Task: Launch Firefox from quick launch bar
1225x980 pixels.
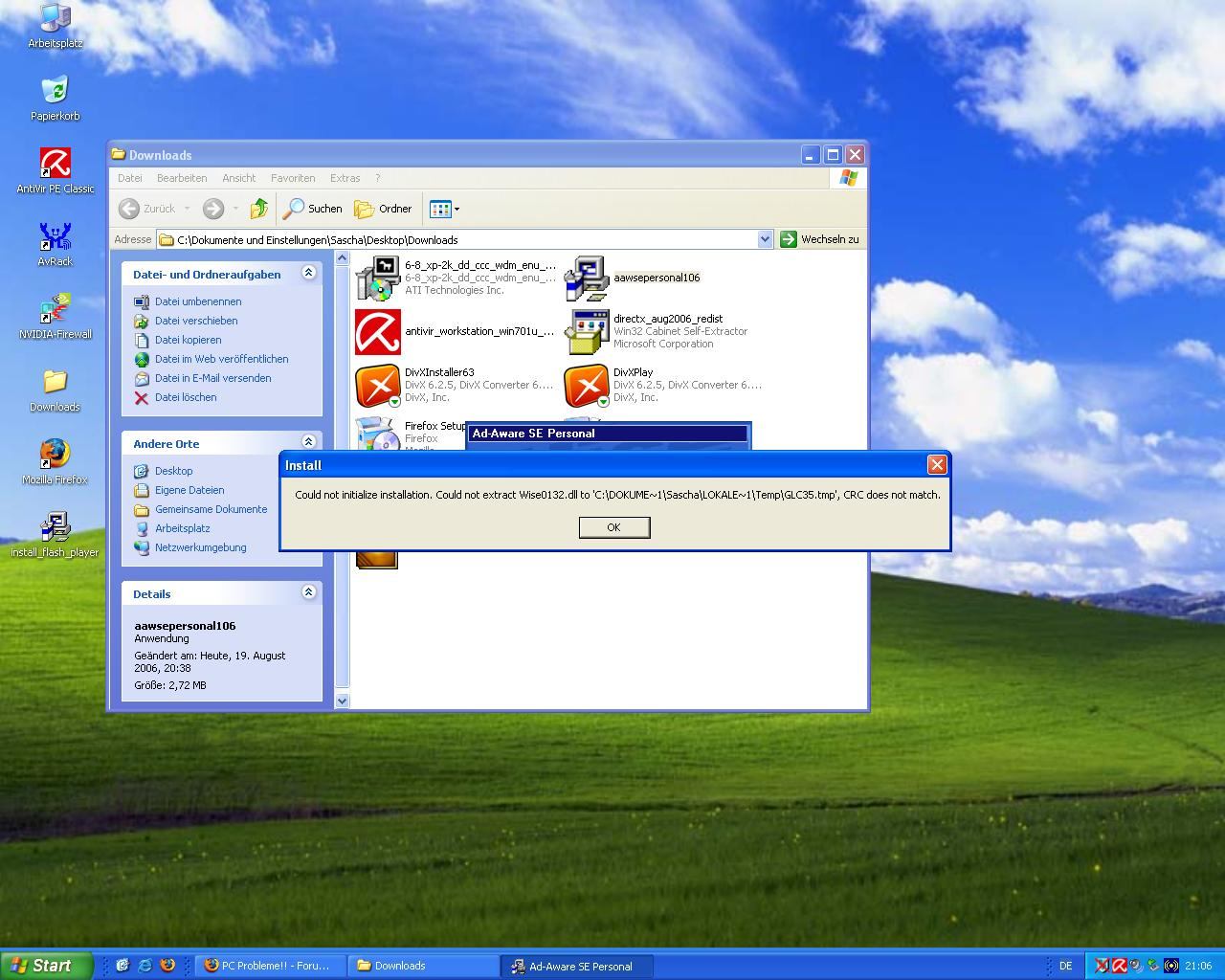Action: tap(167, 966)
